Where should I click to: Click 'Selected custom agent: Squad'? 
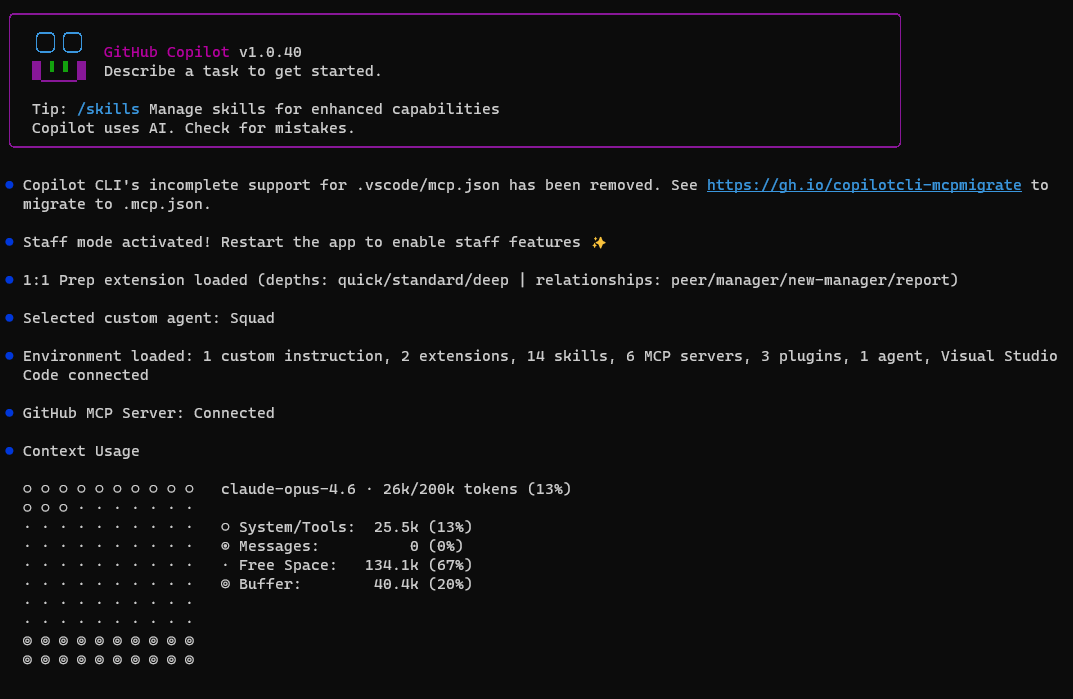148,318
